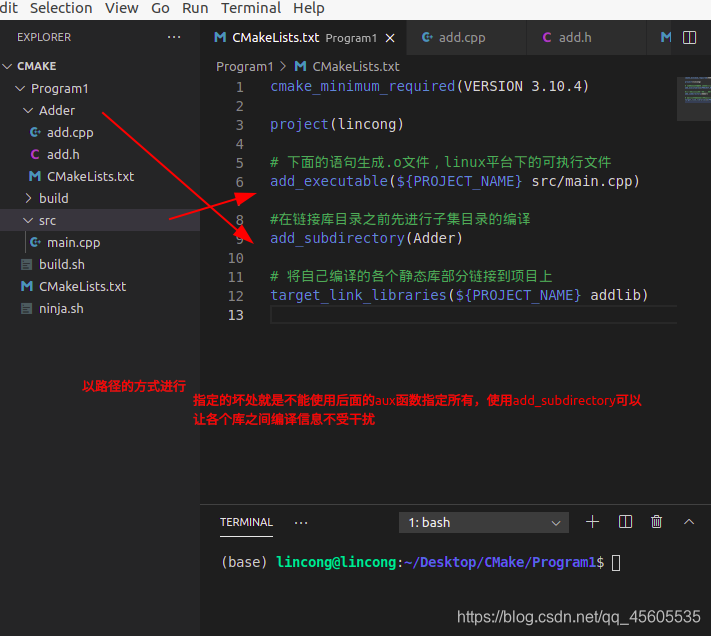
Task: Click CMake icon beside Adder's CMakeLists.txt
Action: click(x=35, y=176)
